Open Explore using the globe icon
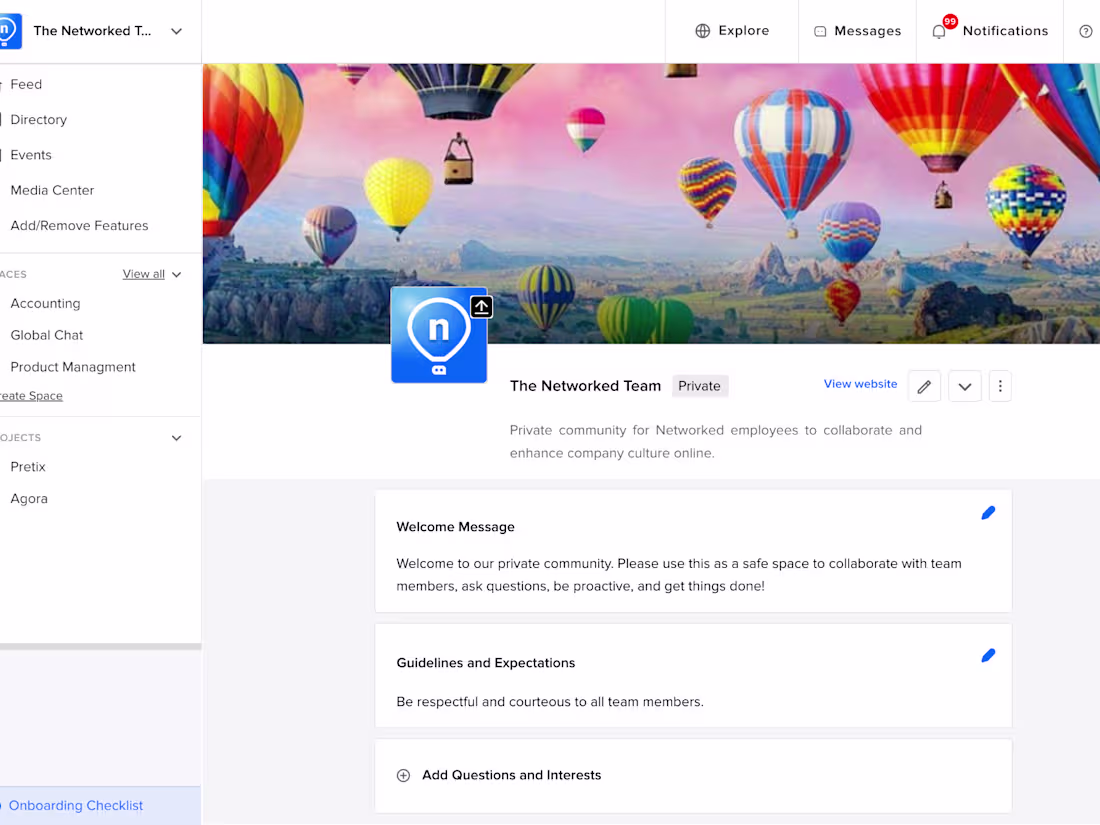Screen dimensions: 1100x825 702,31
